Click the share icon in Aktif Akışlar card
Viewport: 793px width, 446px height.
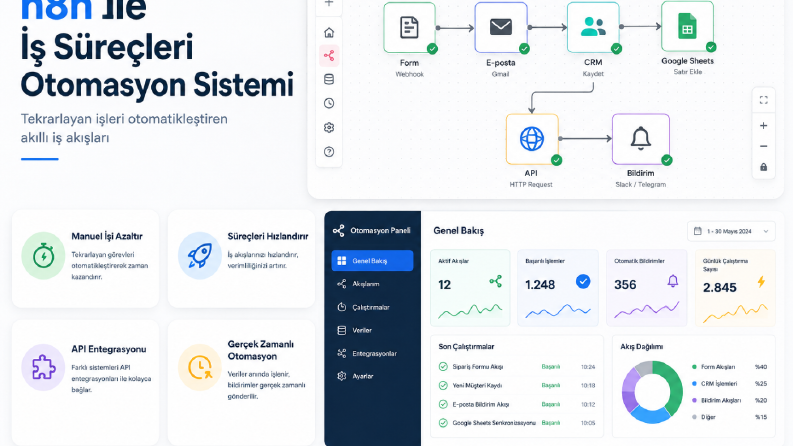(x=496, y=281)
